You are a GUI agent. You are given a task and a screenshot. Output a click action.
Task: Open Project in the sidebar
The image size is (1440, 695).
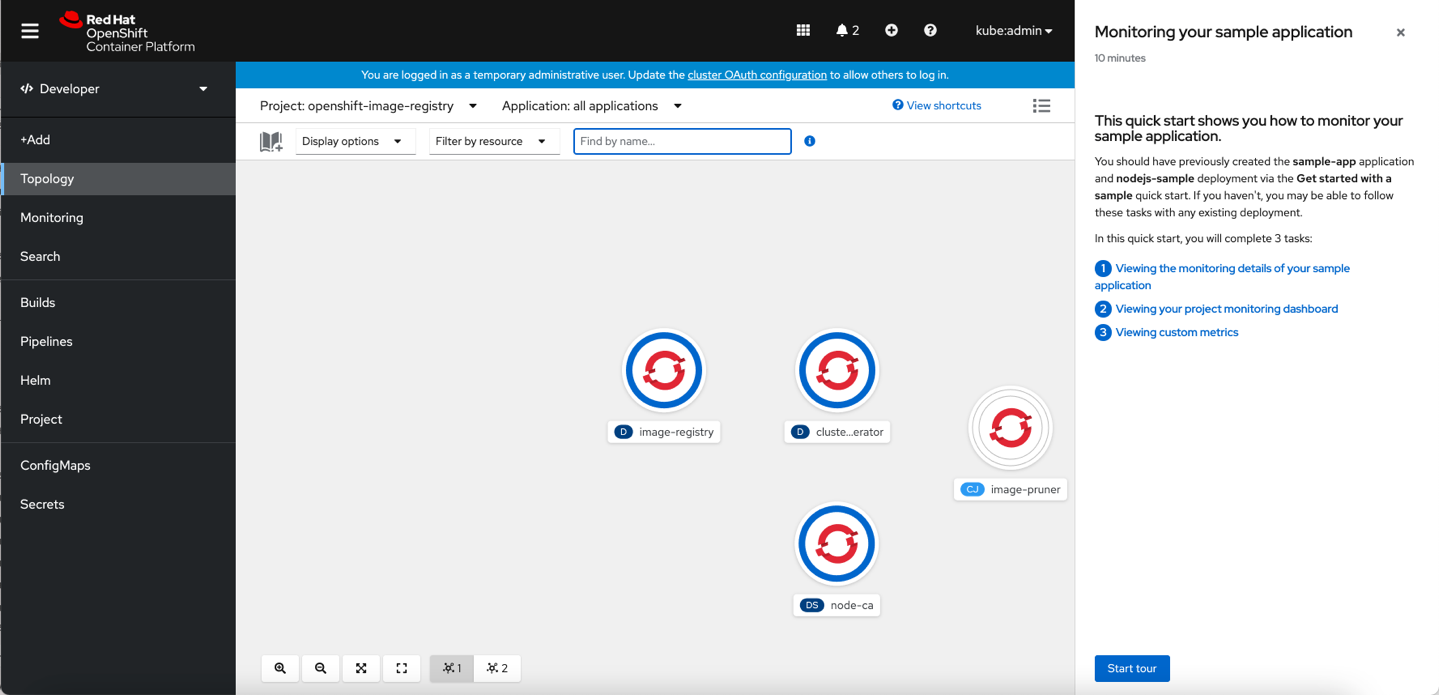118,420
